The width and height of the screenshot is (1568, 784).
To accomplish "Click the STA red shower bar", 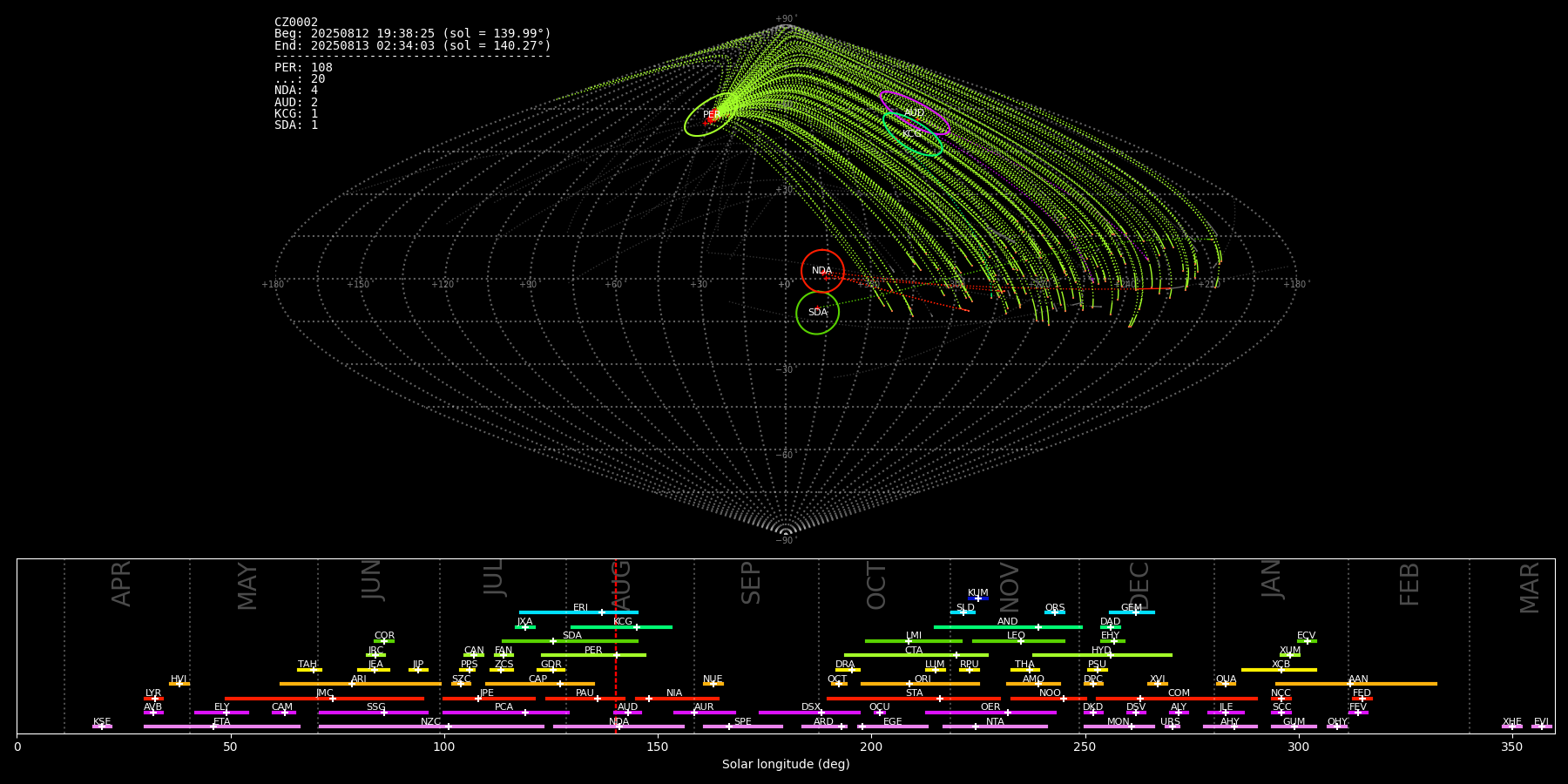I will [914, 699].
